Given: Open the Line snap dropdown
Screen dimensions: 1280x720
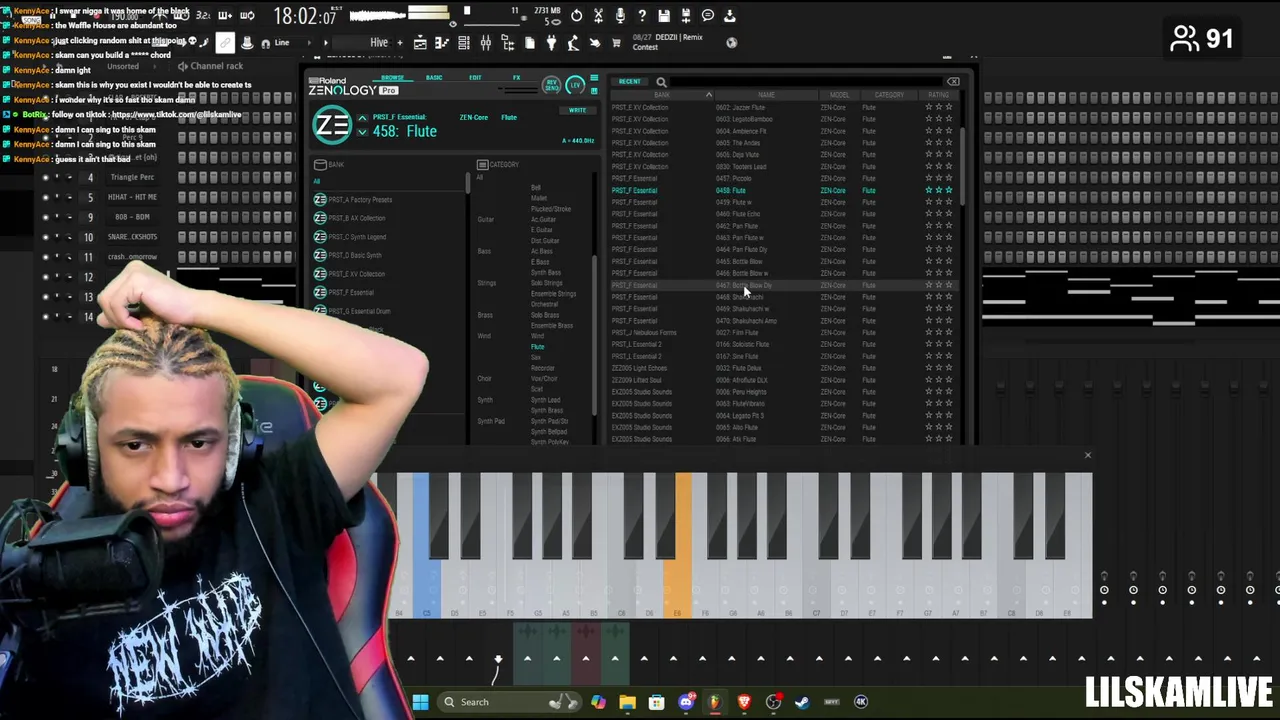Looking at the screenshot, I should coord(295,43).
